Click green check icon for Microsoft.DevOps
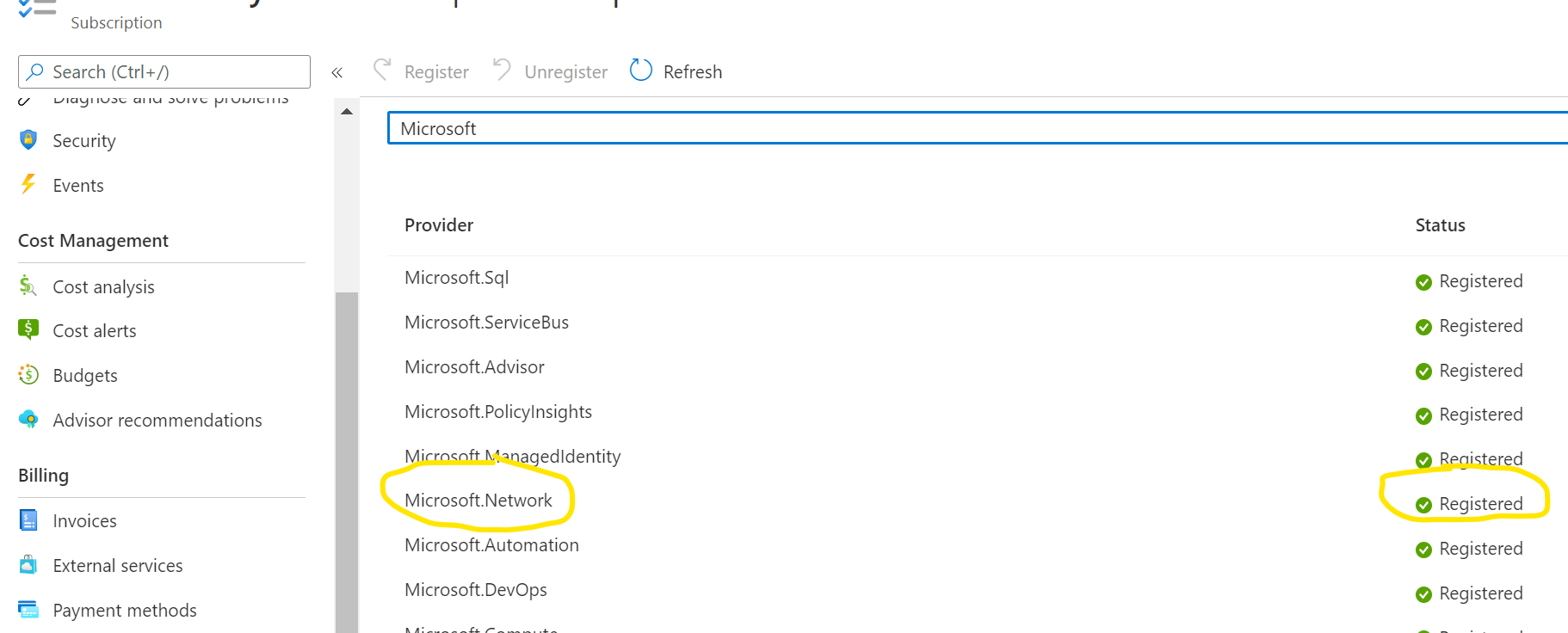The image size is (1568, 633). [x=1423, y=594]
